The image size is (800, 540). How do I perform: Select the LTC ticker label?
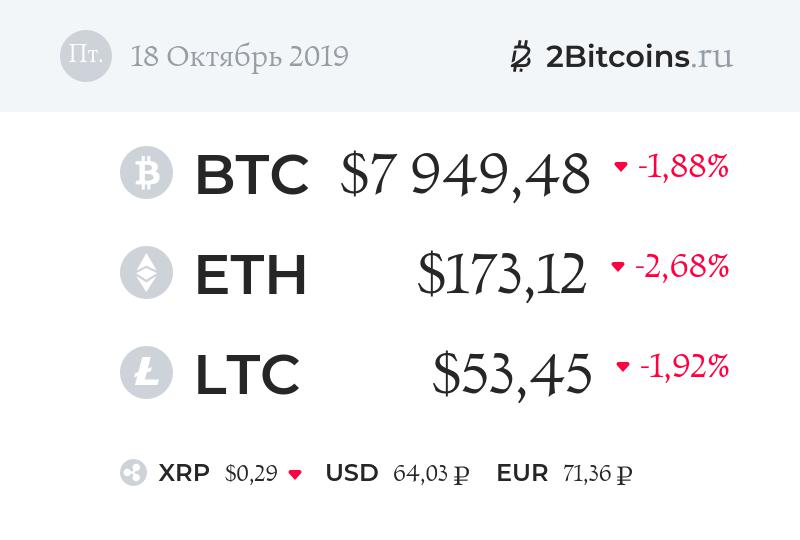[x=247, y=374]
